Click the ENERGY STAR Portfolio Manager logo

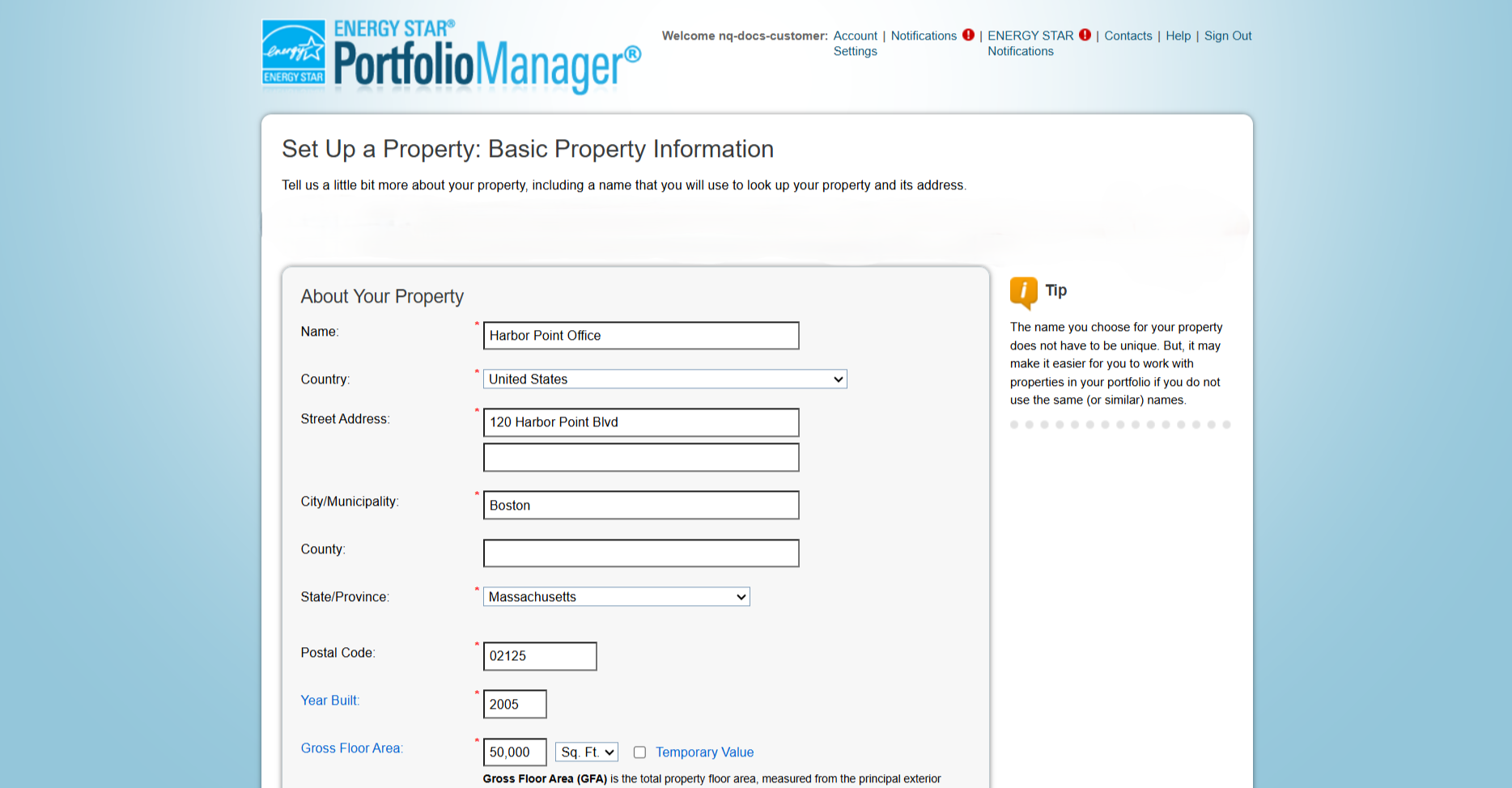point(452,57)
